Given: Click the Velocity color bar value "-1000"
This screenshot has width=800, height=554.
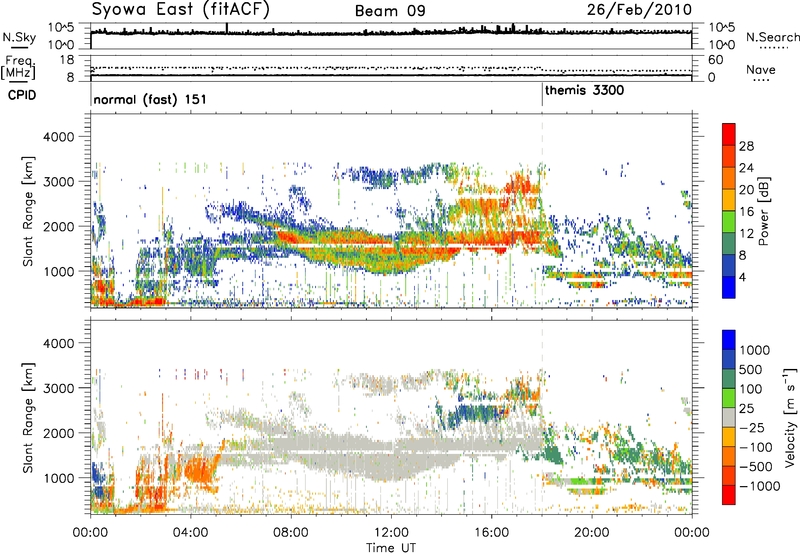Looking at the screenshot, I should pos(759,486).
